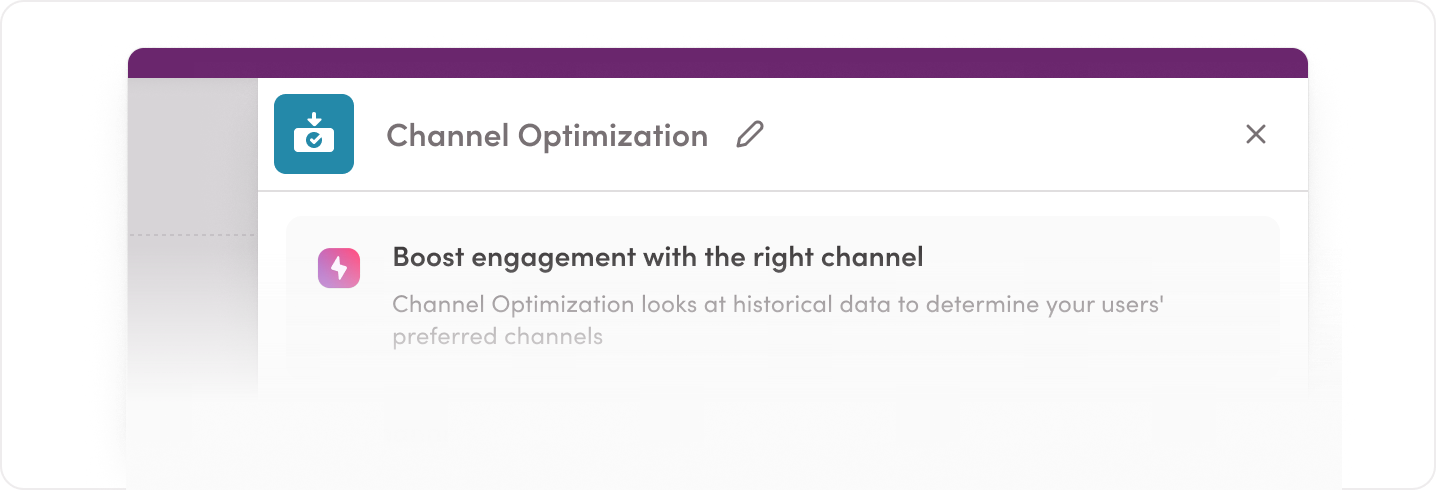The image size is (1436, 490).
Task: Click the gray canvas area left of panel
Action: point(192,160)
